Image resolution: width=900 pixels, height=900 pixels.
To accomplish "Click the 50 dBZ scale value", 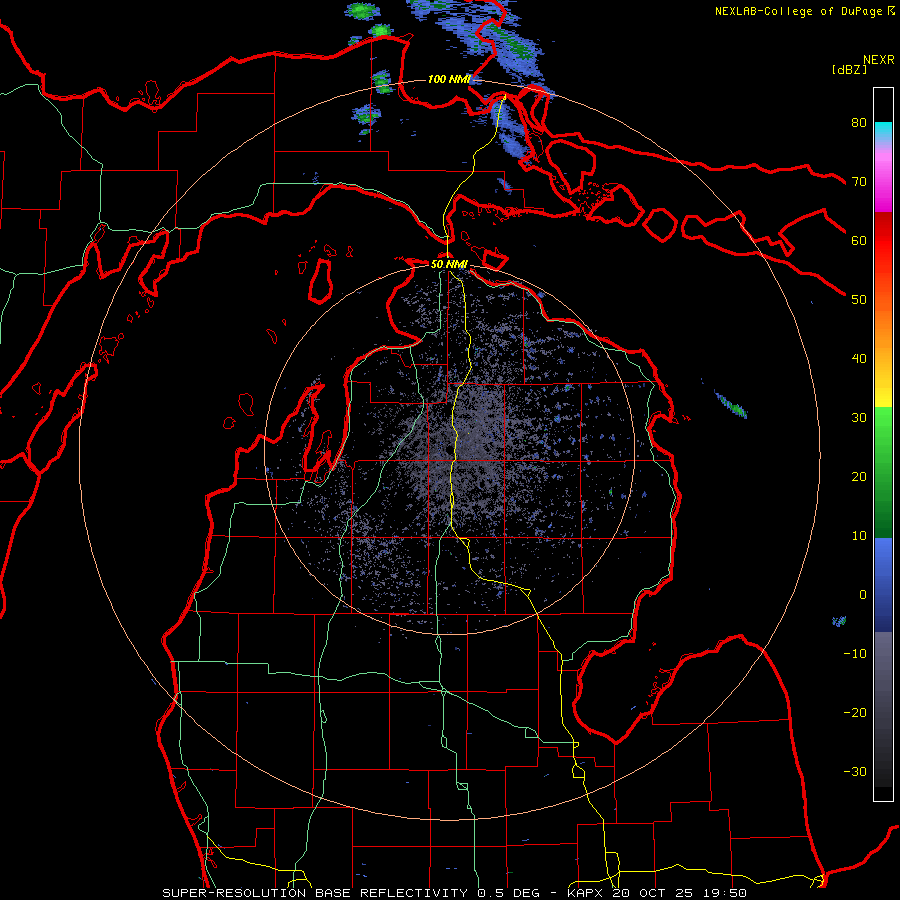I will 859,300.
